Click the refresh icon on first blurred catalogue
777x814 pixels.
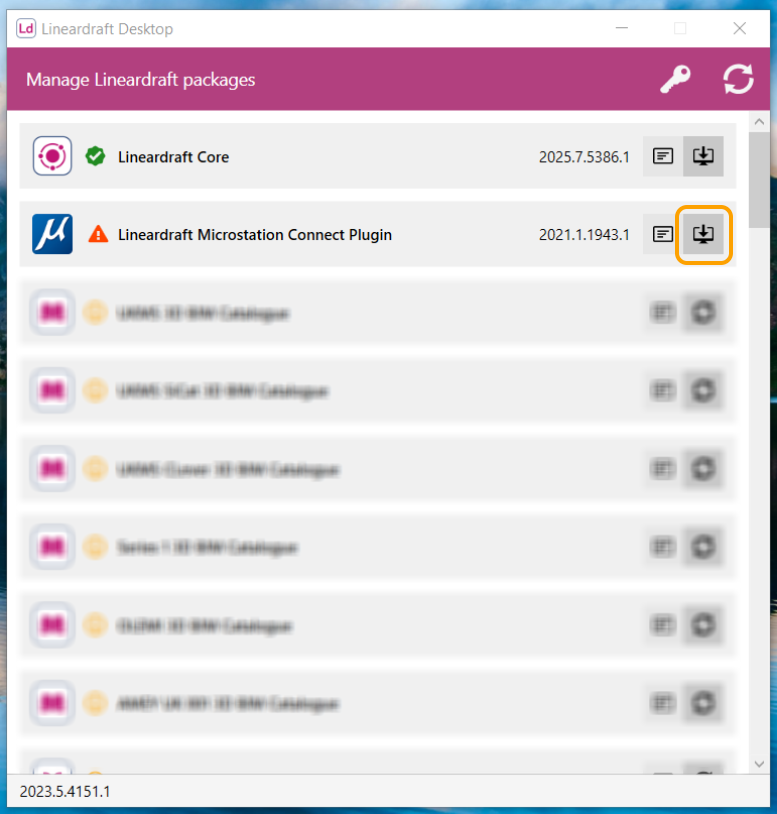703,313
